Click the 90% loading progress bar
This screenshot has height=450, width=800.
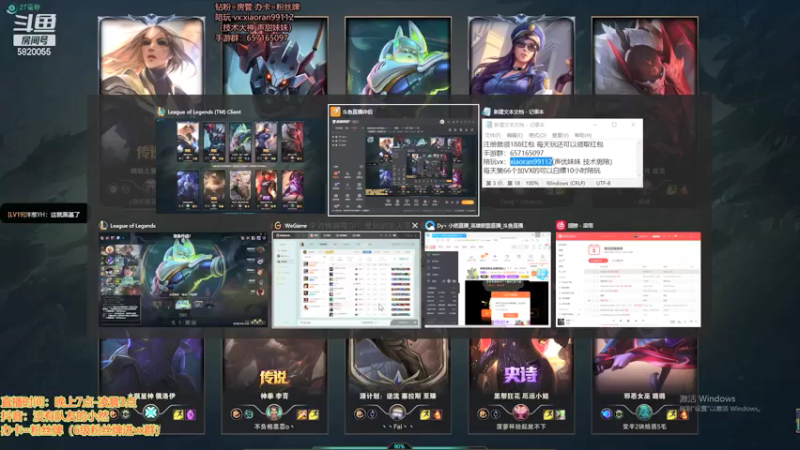(x=399, y=446)
